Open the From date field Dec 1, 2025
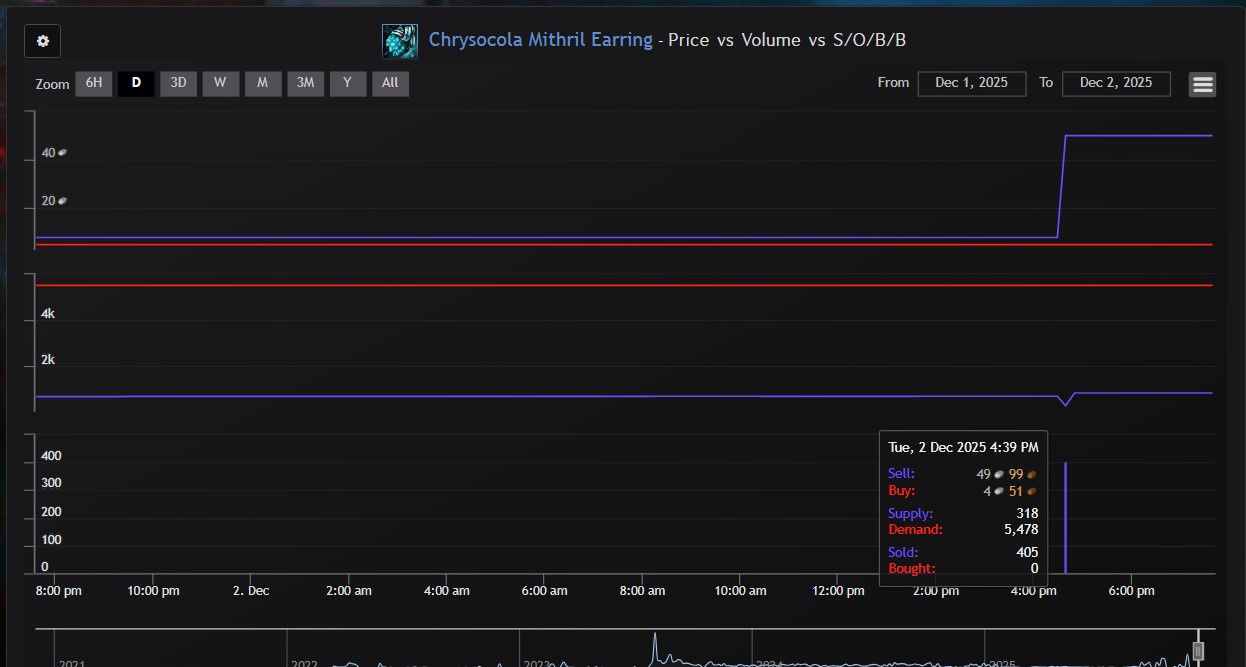The width and height of the screenshot is (1246, 667). click(x=971, y=83)
